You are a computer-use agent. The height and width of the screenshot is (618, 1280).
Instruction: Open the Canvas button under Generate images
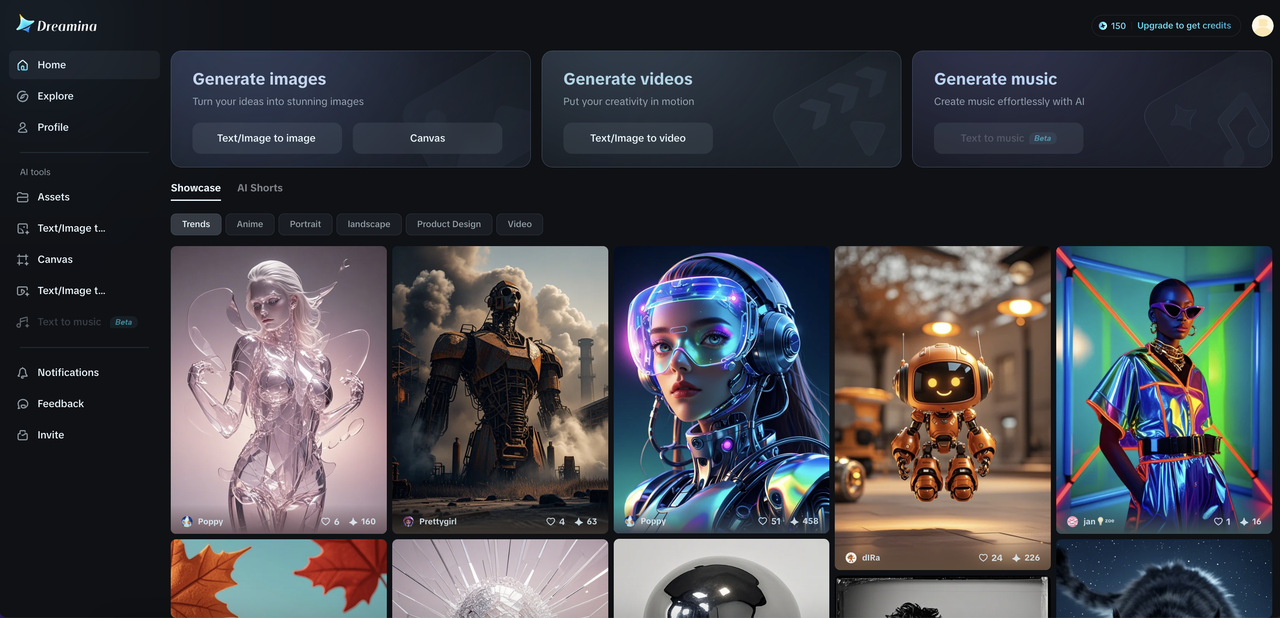[428, 138]
